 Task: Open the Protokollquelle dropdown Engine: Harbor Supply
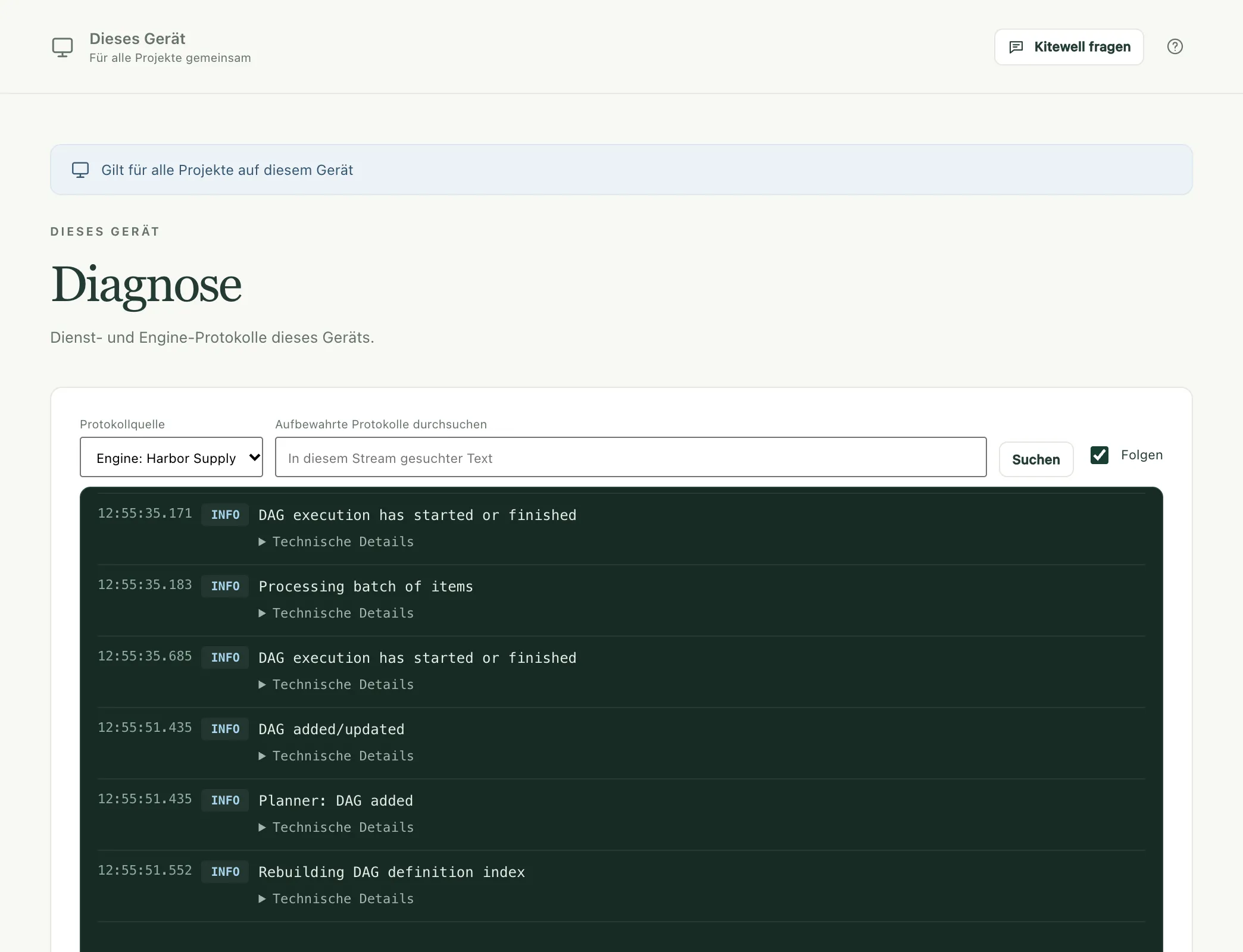coord(171,457)
